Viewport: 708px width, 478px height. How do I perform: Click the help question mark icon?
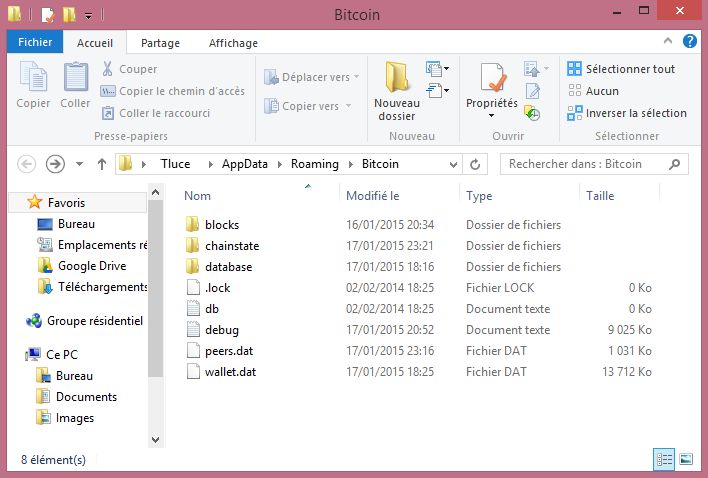tap(689, 41)
